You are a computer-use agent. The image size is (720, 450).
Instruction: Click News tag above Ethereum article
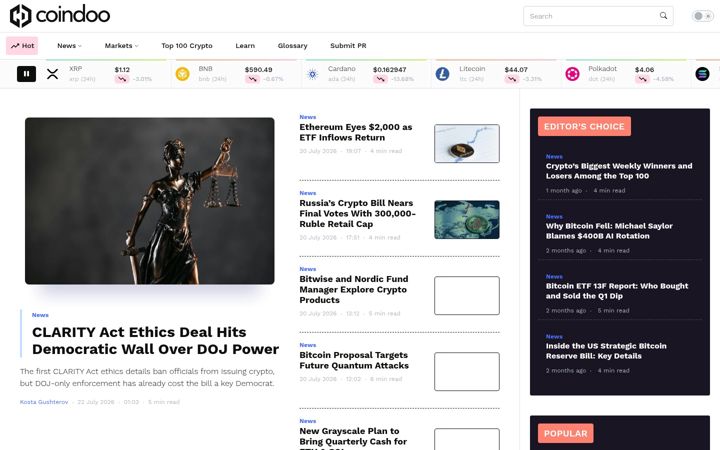coord(308,117)
